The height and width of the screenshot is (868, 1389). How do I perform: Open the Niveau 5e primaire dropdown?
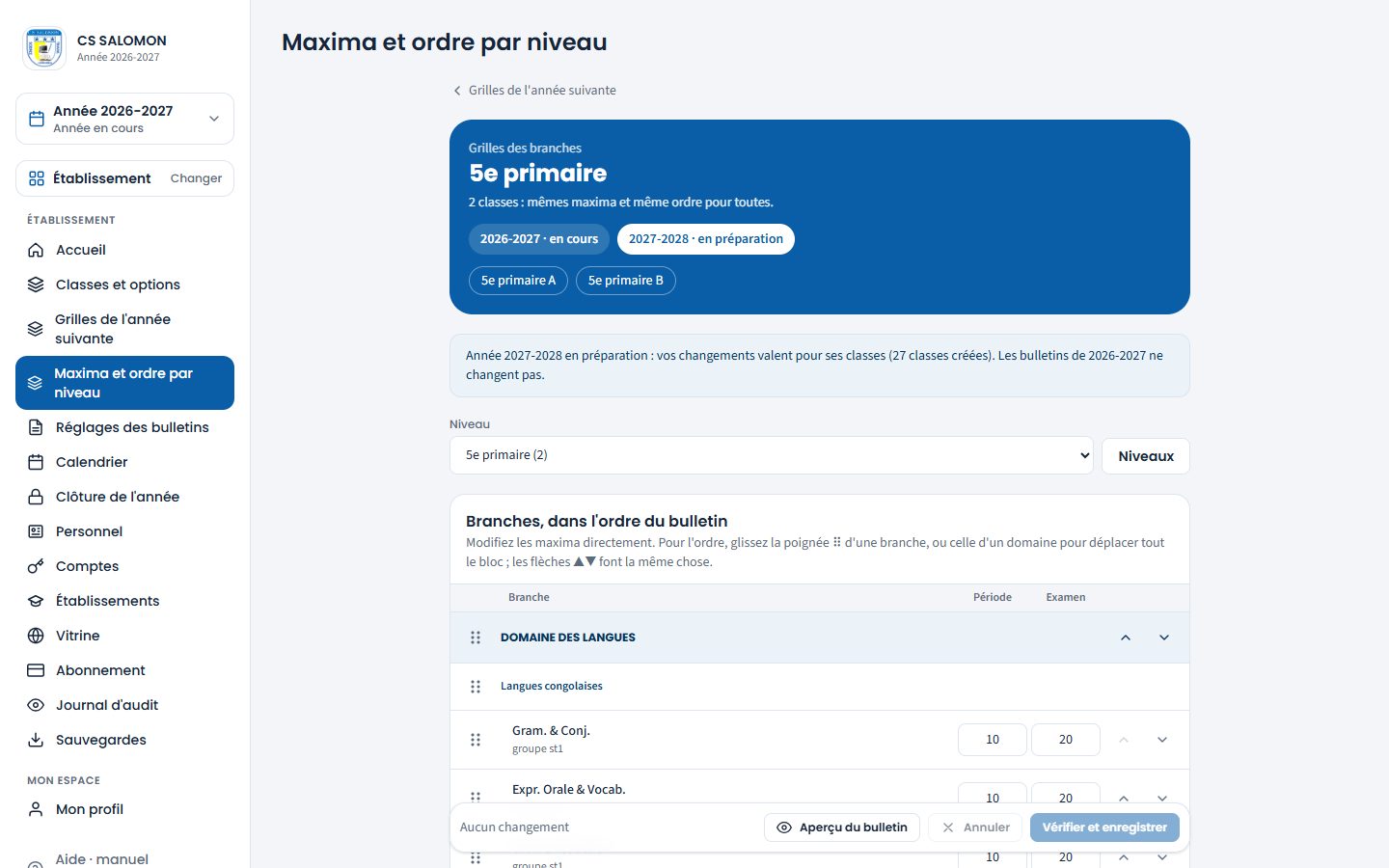pyautogui.click(x=772, y=455)
